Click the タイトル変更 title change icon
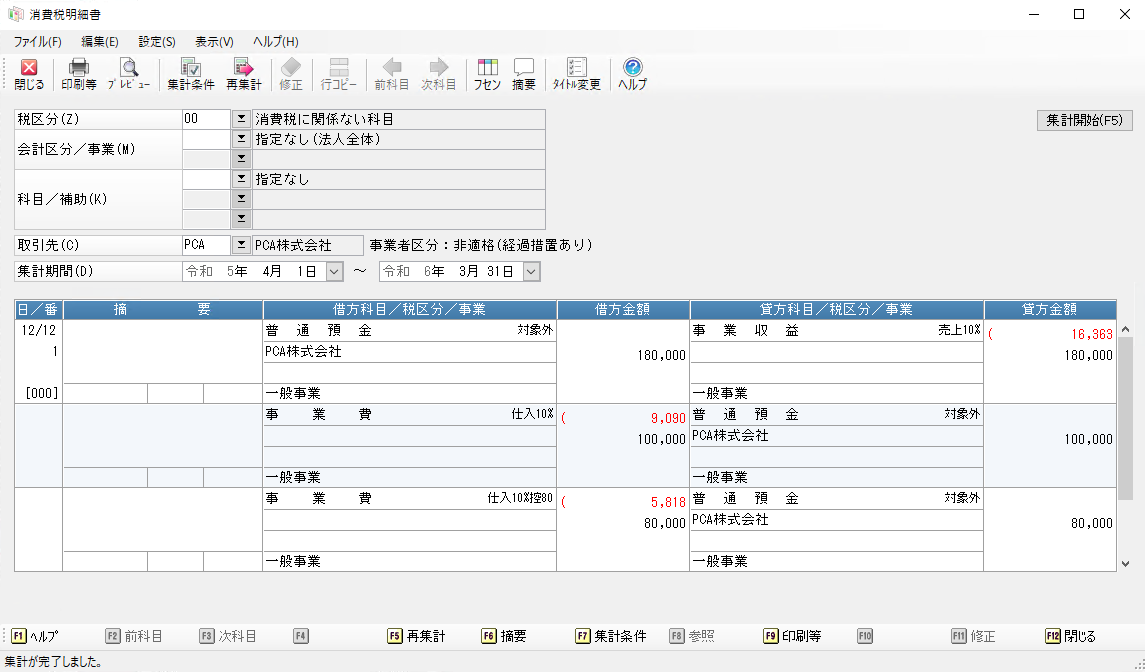The height and width of the screenshot is (672, 1145). pos(577,74)
